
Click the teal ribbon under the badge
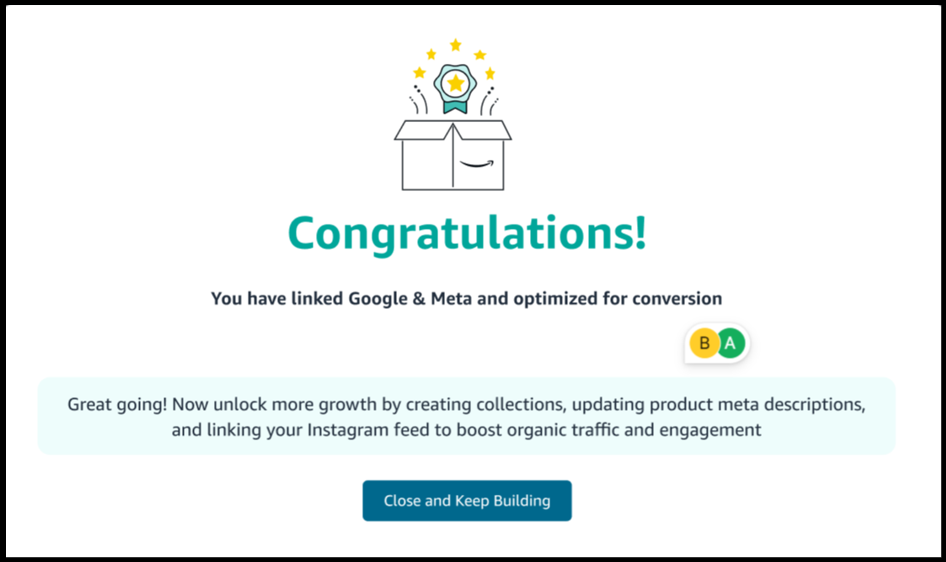click(455, 106)
